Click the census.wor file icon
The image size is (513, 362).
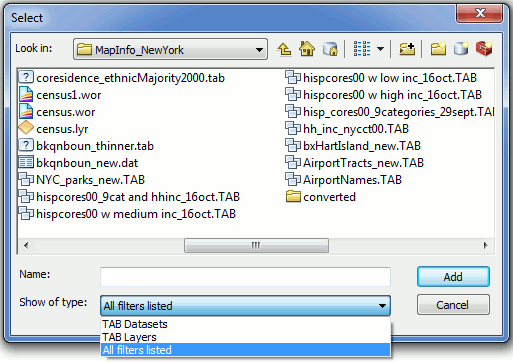[26, 111]
